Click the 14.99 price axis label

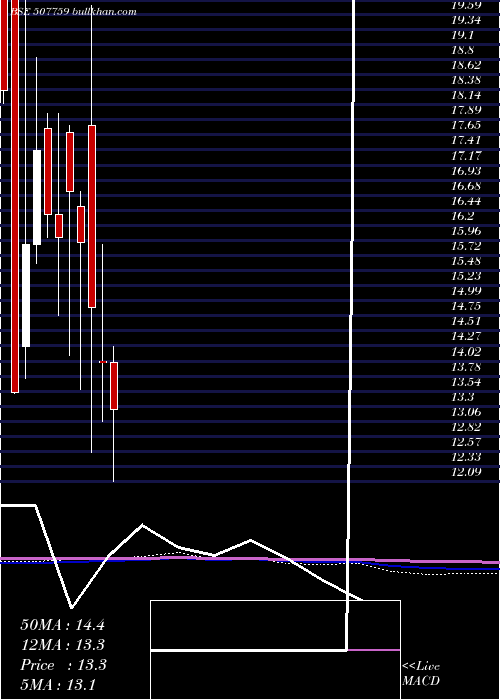tap(466, 292)
